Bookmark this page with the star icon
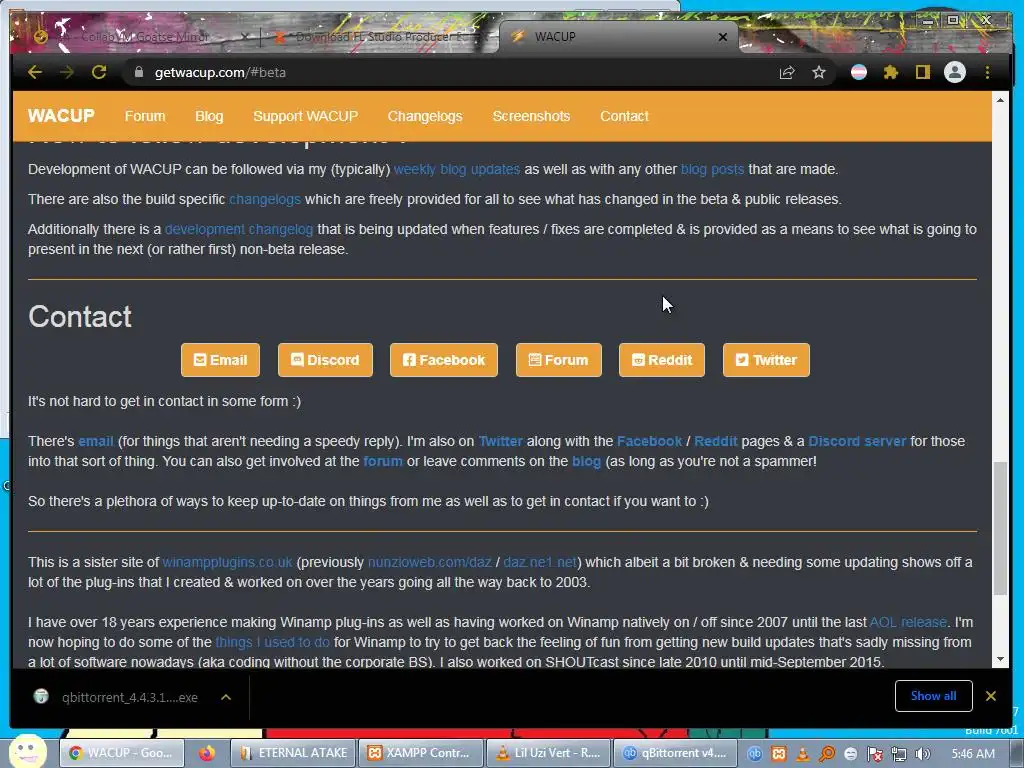1024x768 pixels. point(819,72)
